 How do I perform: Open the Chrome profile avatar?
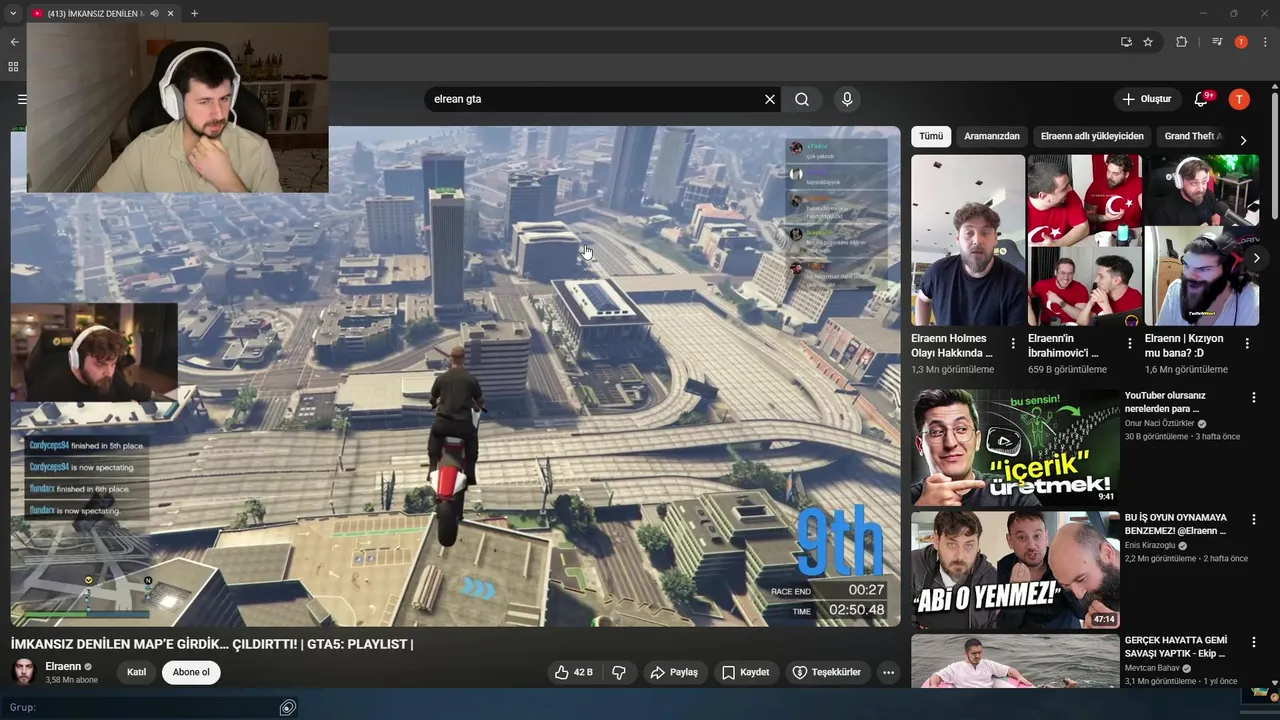coord(1241,42)
